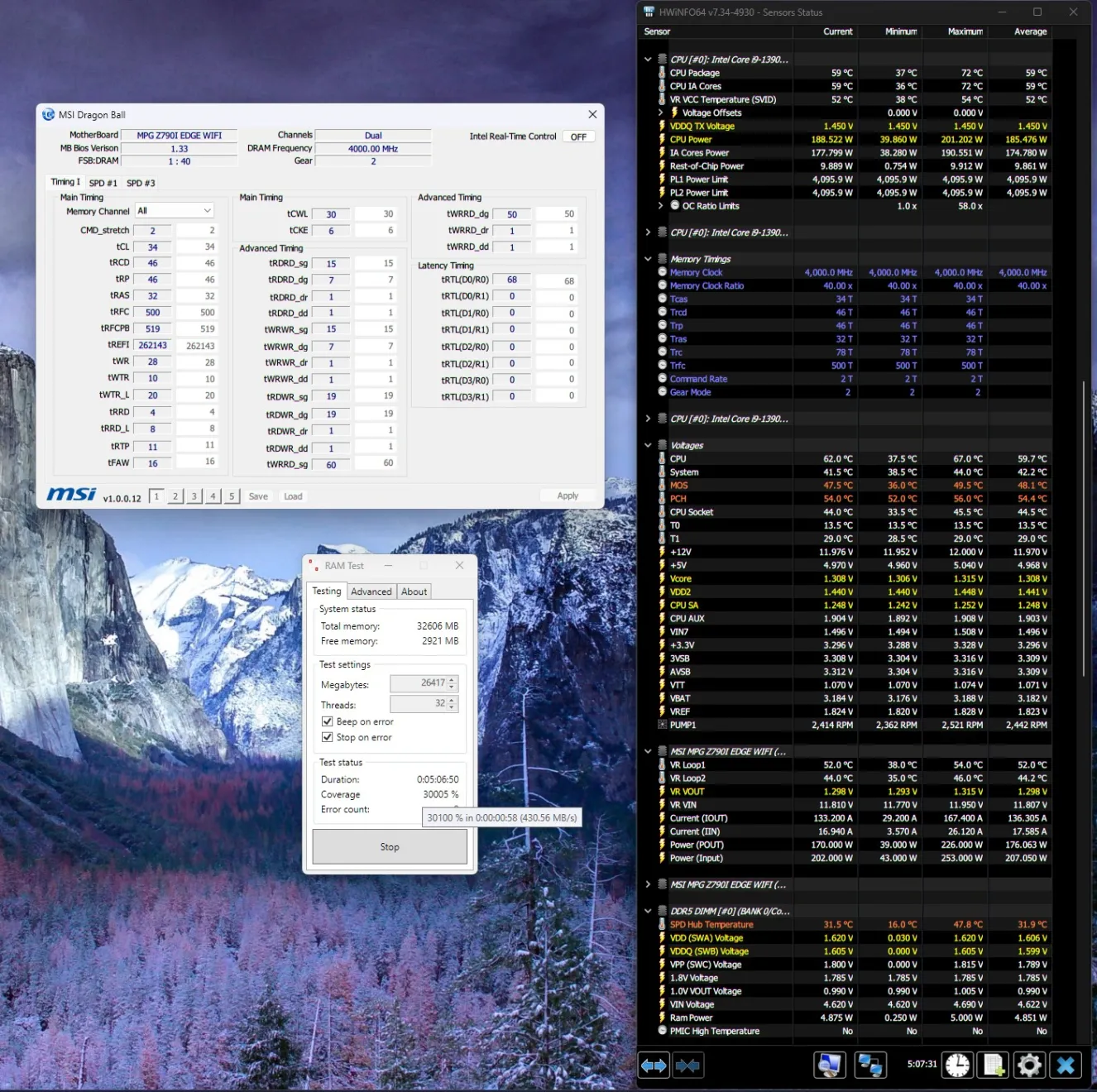Expand the OC Ratio Limits row

660,206
